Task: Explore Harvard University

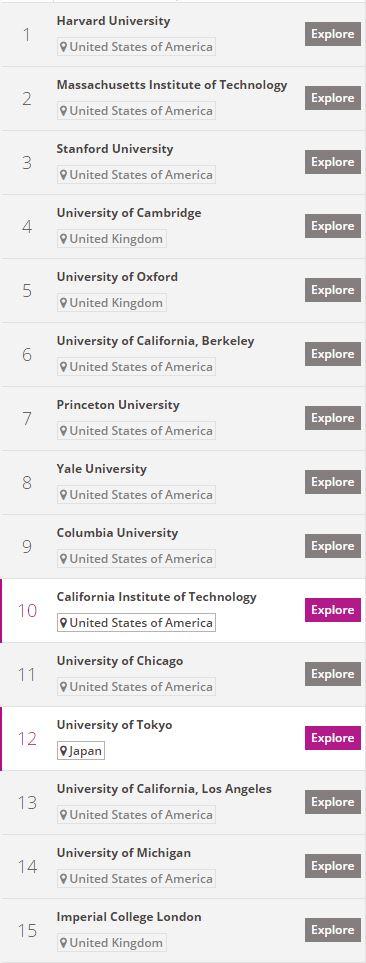Action: tap(333, 34)
